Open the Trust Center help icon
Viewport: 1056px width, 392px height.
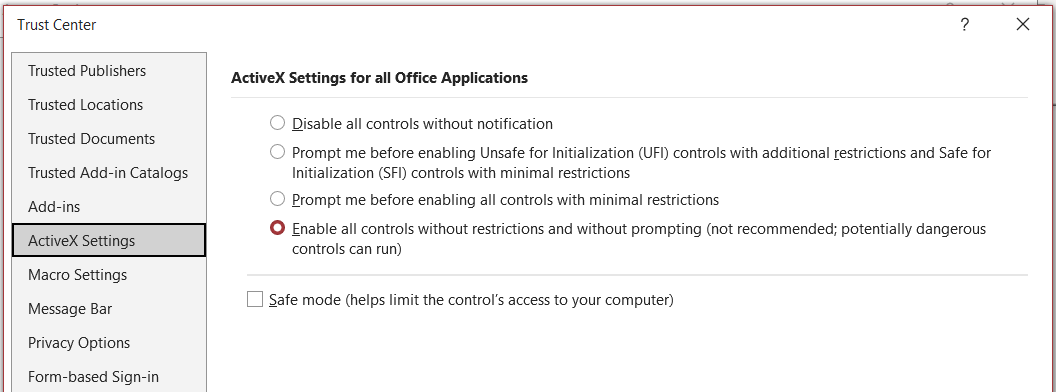[965, 25]
